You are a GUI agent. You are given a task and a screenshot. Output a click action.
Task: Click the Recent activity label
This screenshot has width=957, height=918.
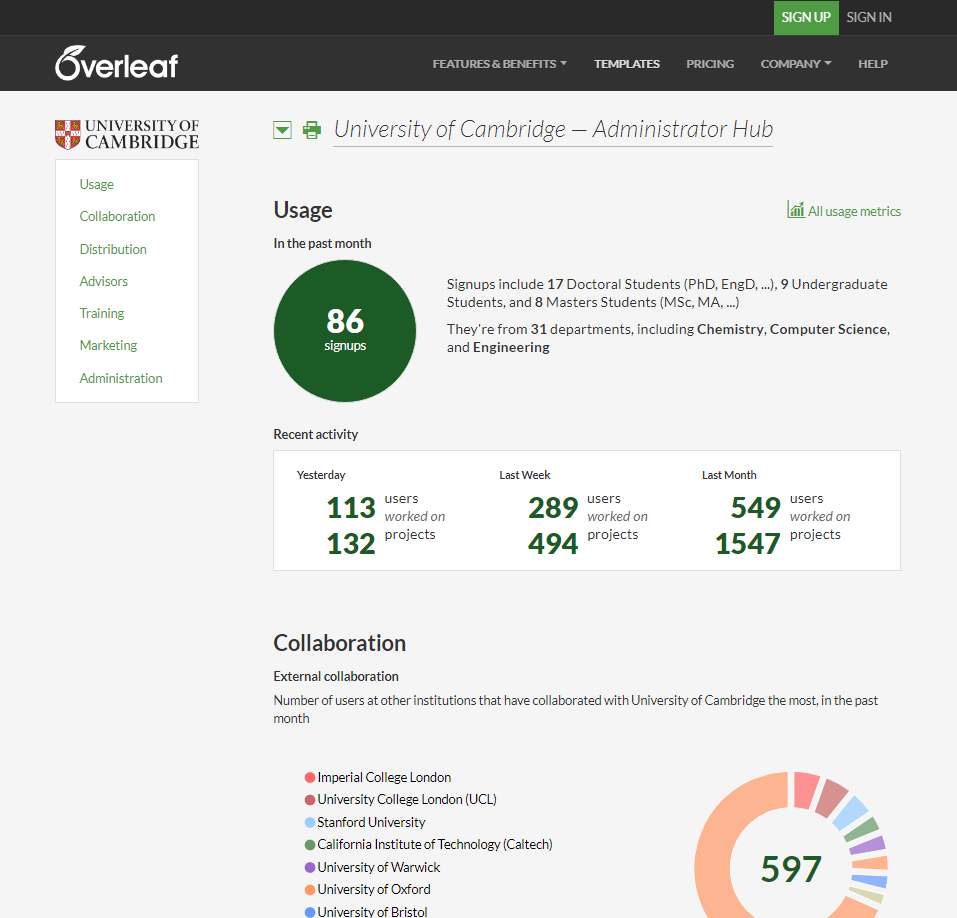316,435
